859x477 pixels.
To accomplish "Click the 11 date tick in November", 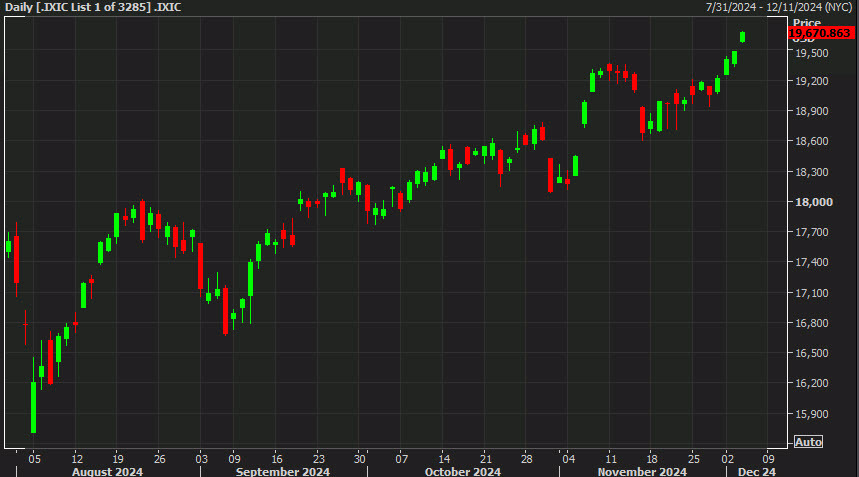I will (611, 459).
